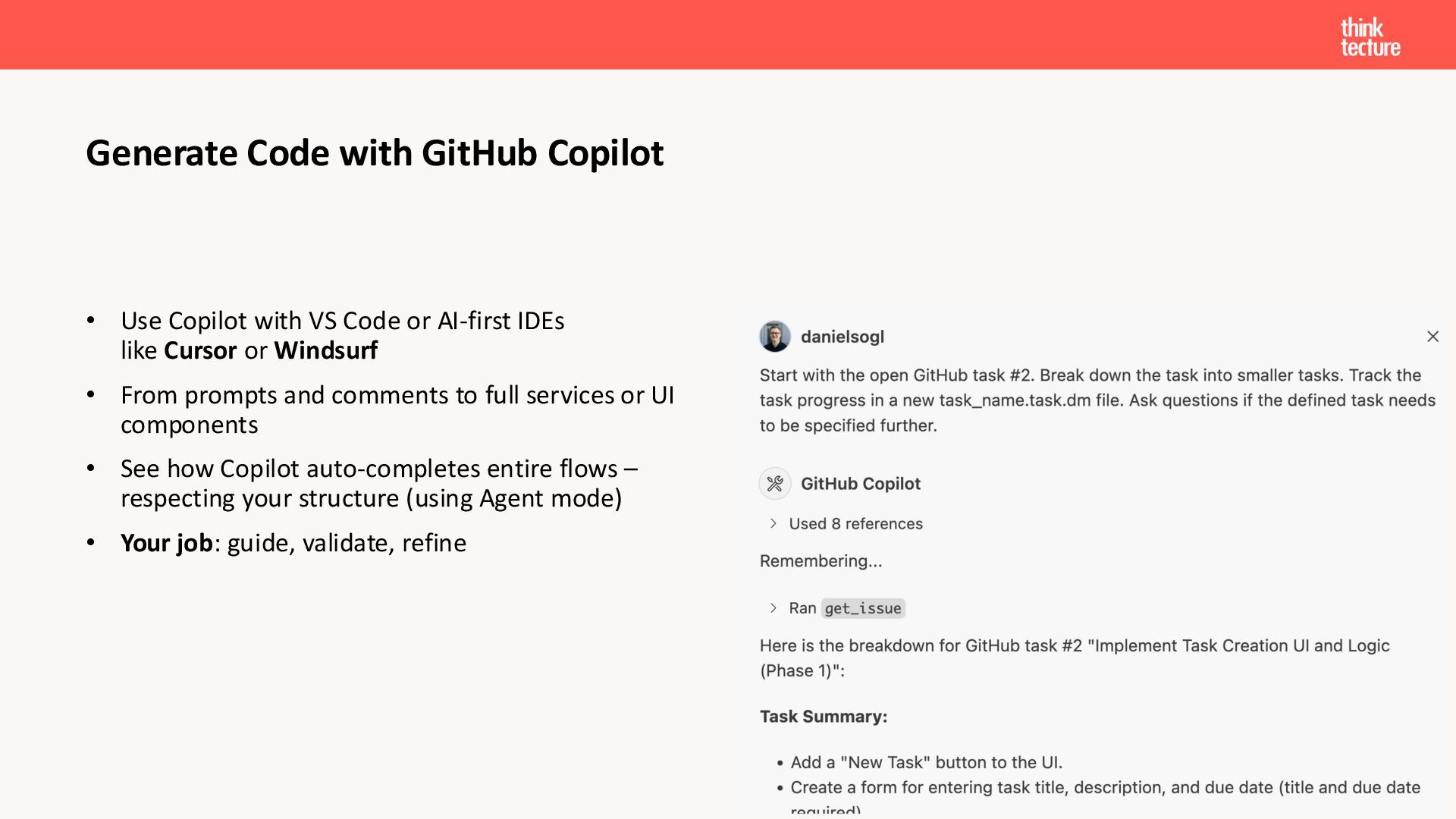Click danielsogl's profile avatar
Screen dimensions: 1456x819
pyautogui.click(x=774, y=337)
